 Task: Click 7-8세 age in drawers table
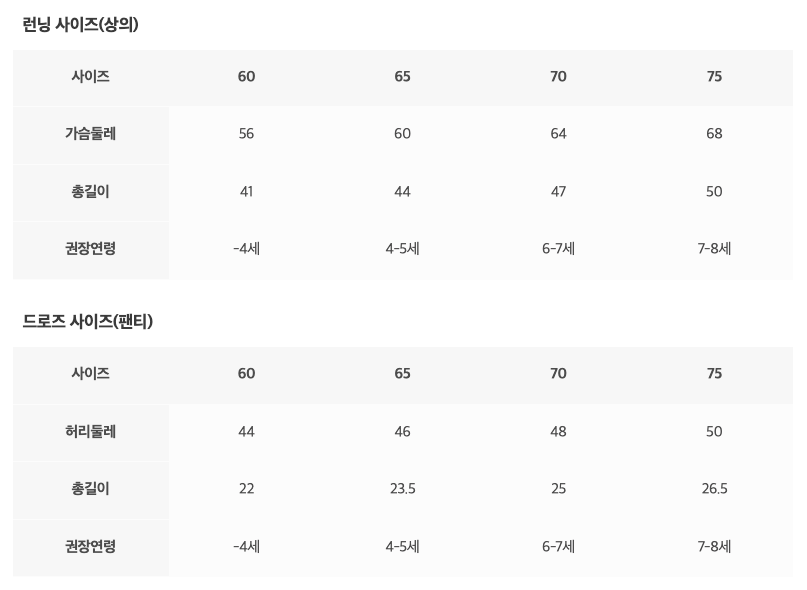[x=714, y=547]
